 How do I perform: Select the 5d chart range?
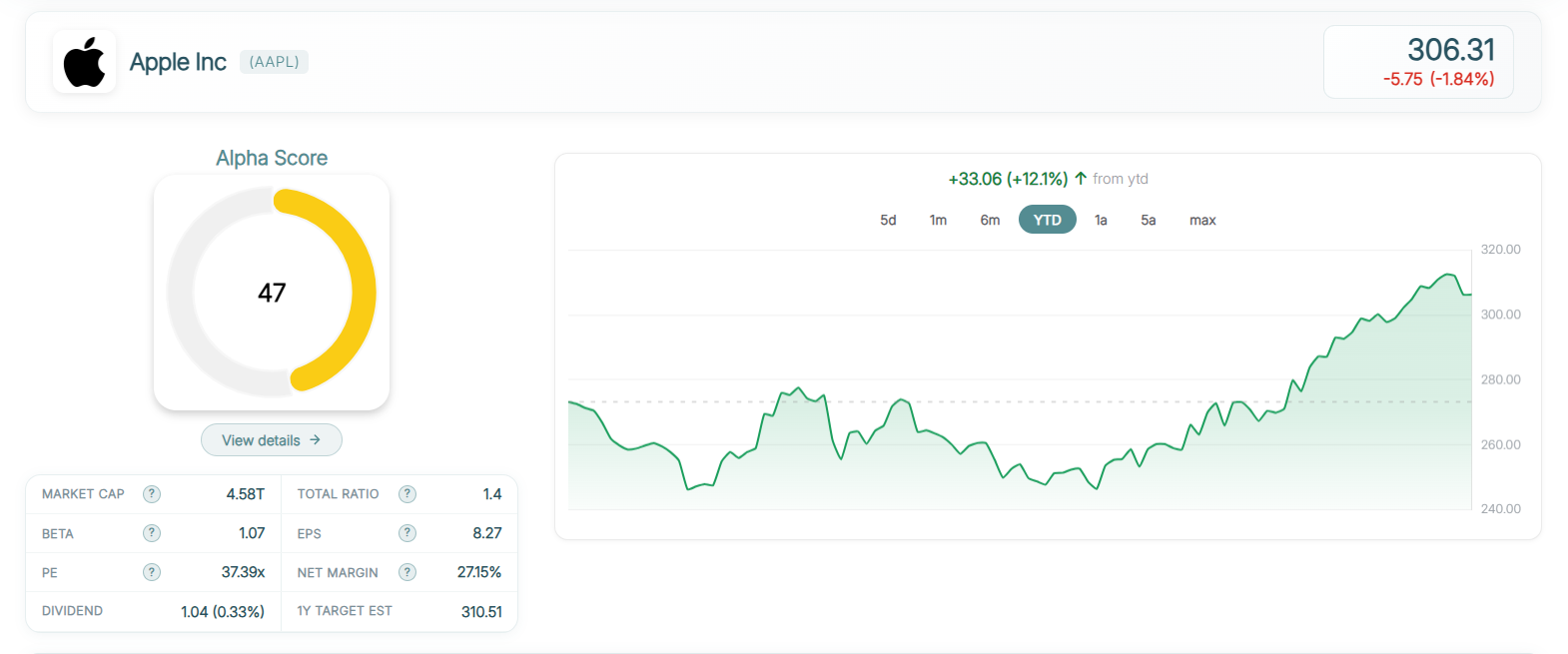888,220
